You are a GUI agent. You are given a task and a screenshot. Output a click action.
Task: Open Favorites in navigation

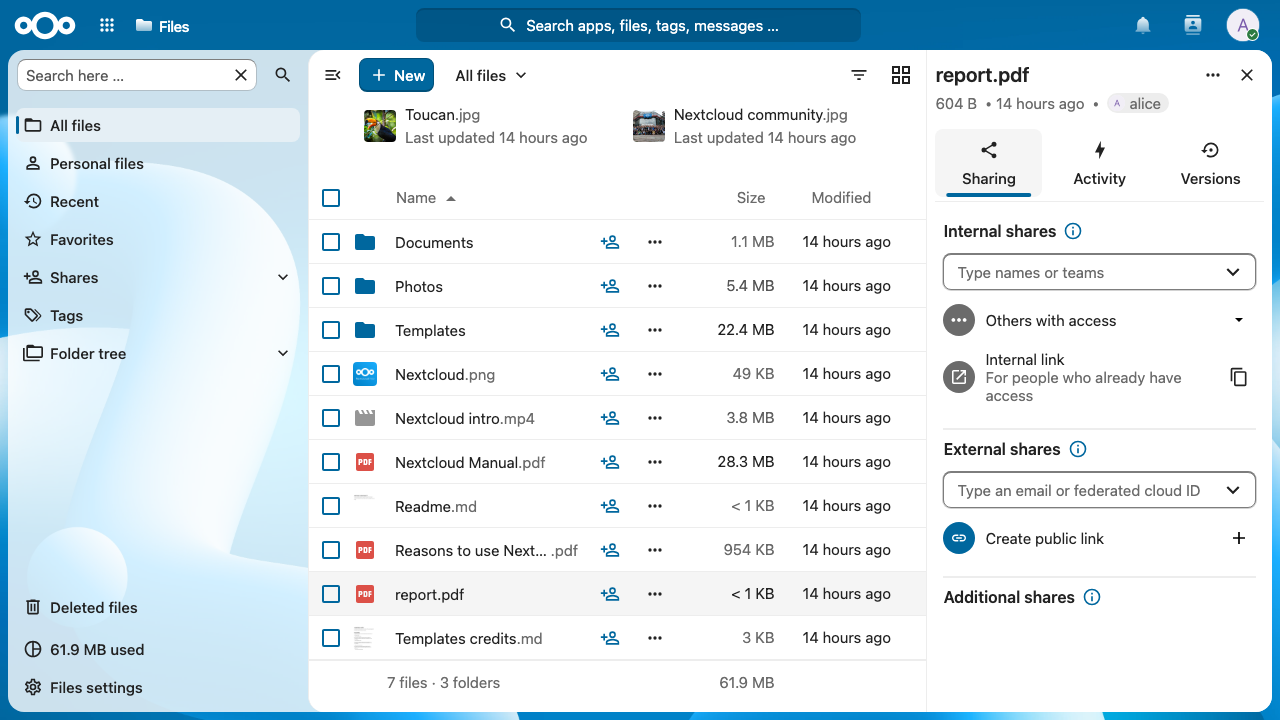(x=158, y=239)
